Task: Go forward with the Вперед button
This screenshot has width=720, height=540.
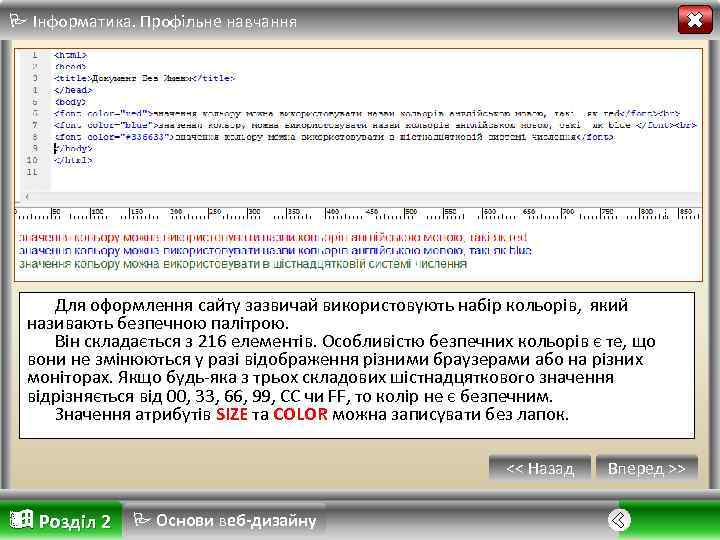Action: [647, 468]
